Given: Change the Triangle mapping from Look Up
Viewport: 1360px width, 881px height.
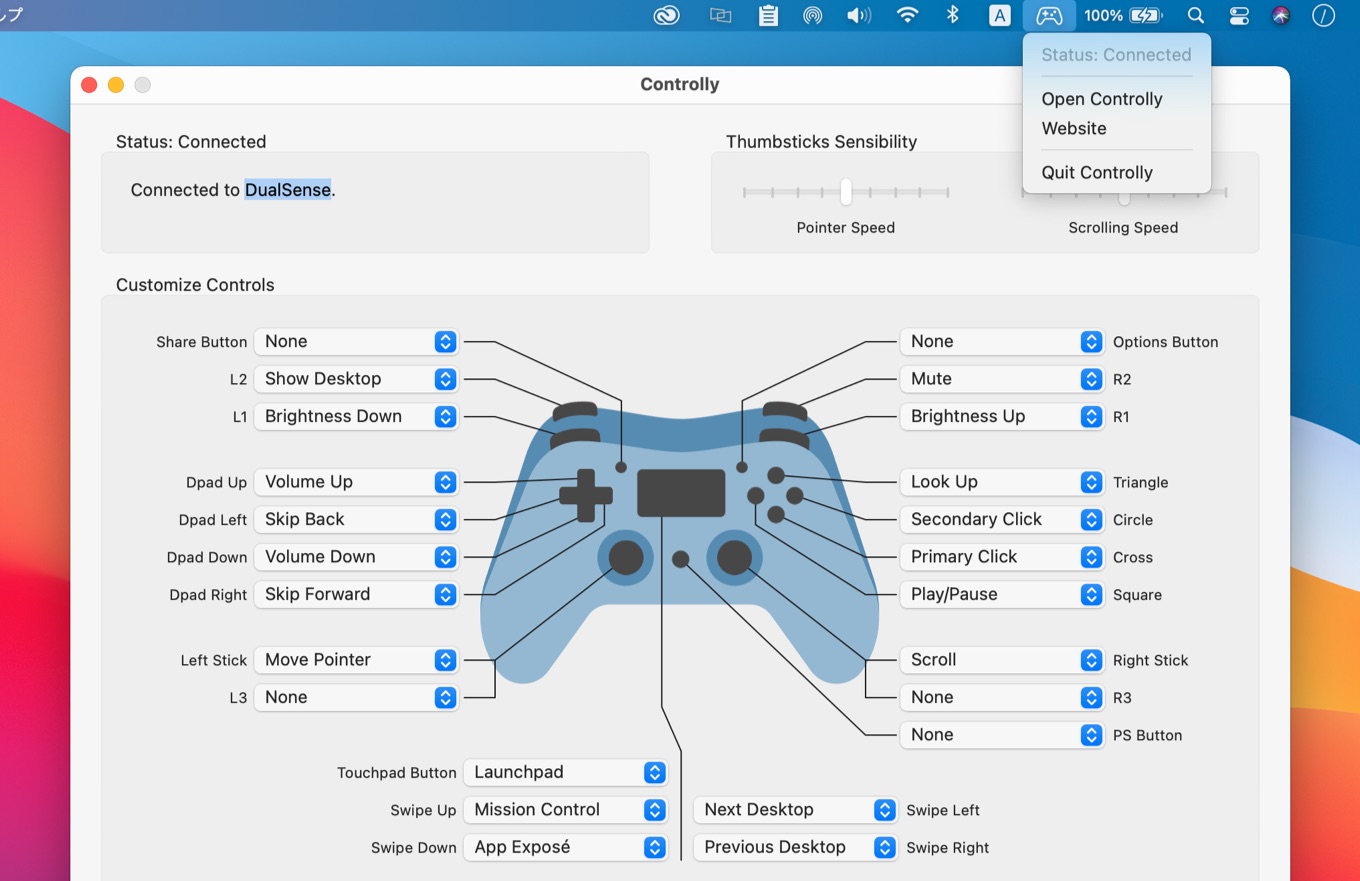Looking at the screenshot, I should pyautogui.click(x=1001, y=482).
